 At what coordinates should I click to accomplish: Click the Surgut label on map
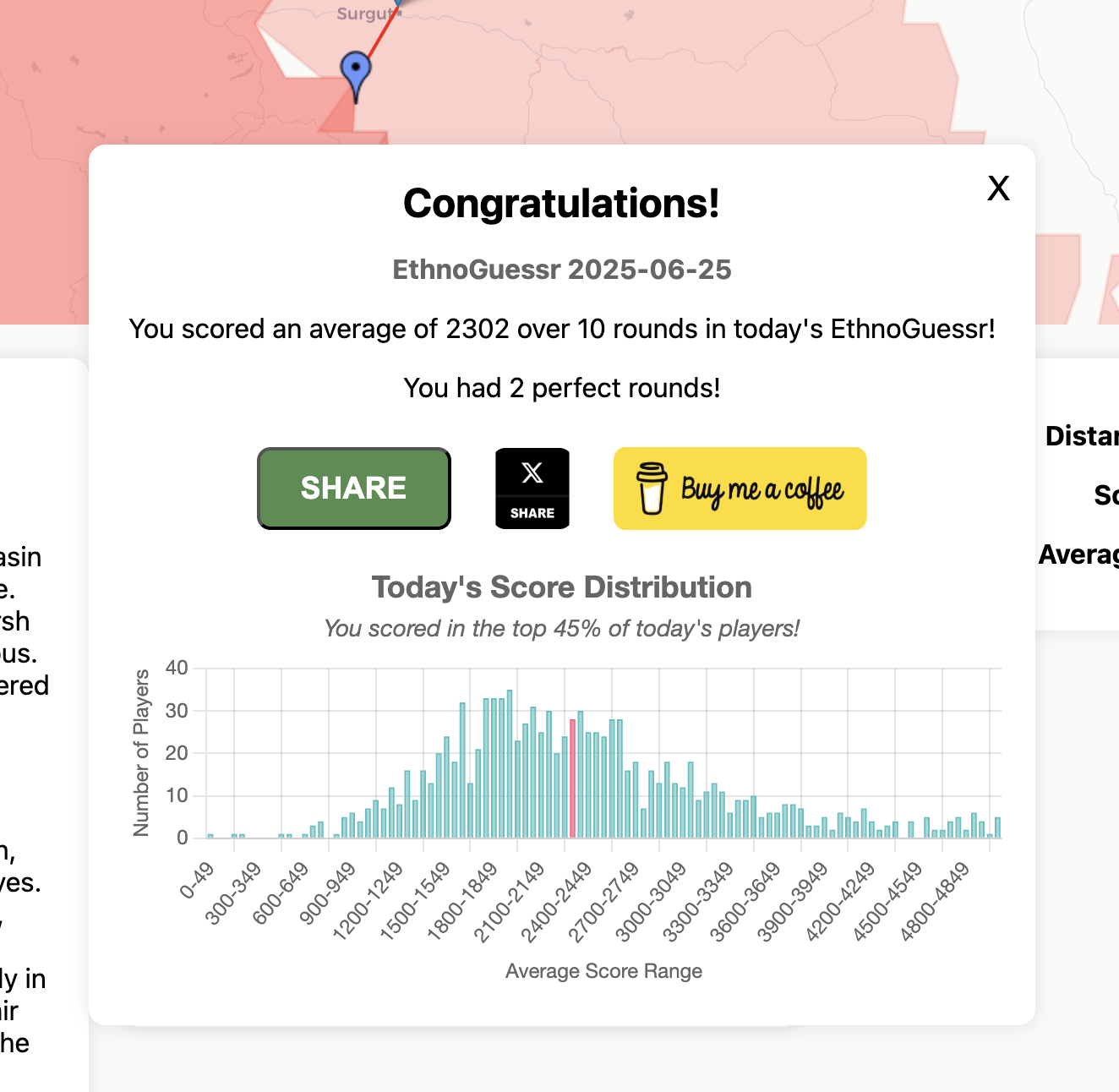[364, 14]
